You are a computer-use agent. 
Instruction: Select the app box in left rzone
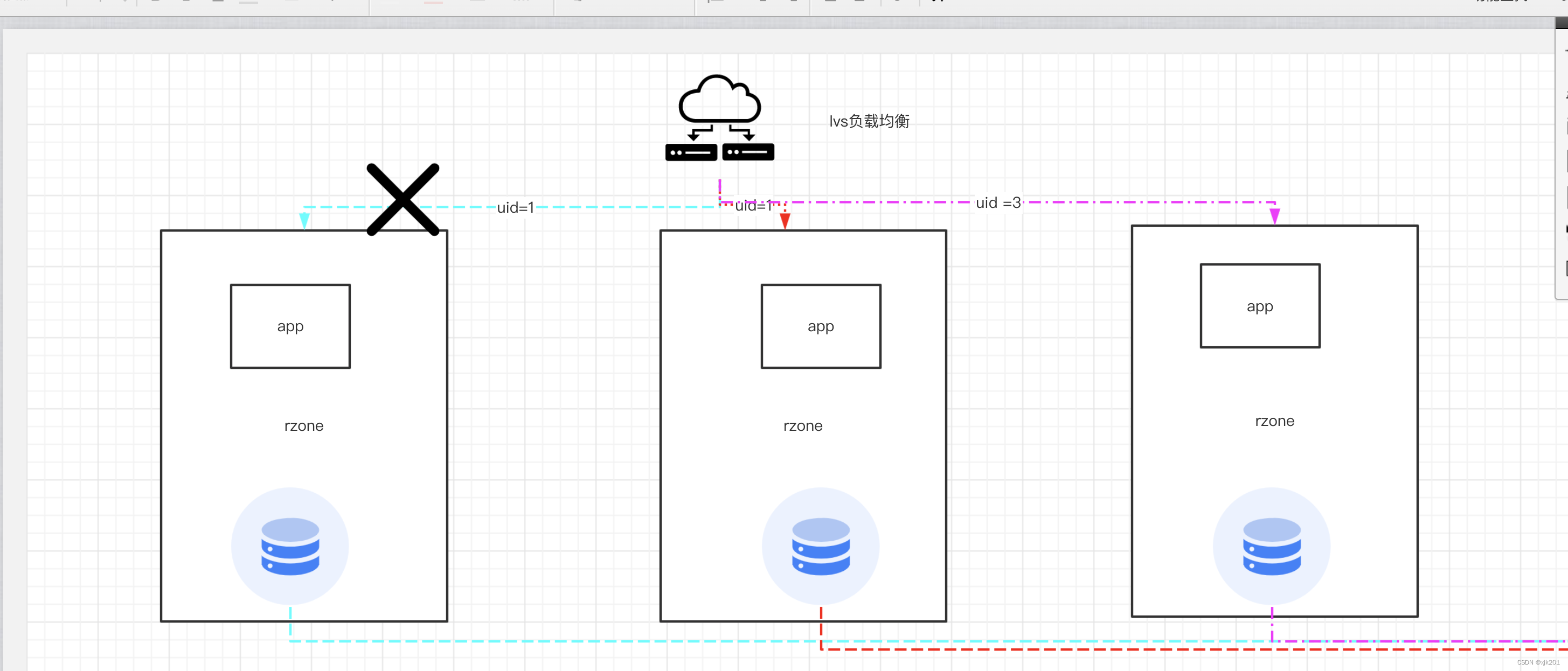(290, 326)
